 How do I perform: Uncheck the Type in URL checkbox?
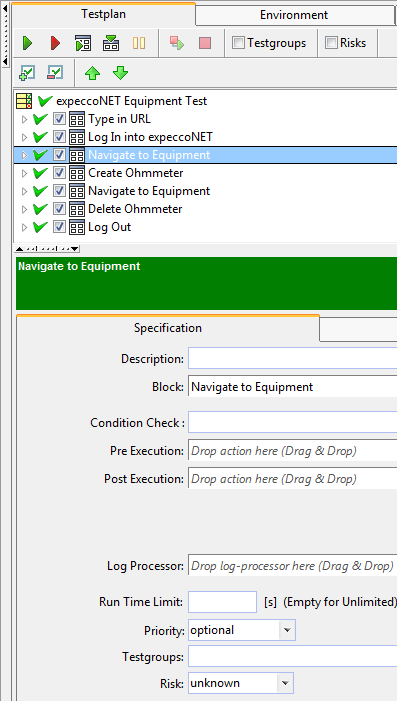pyautogui.click(x=59, y=119)
